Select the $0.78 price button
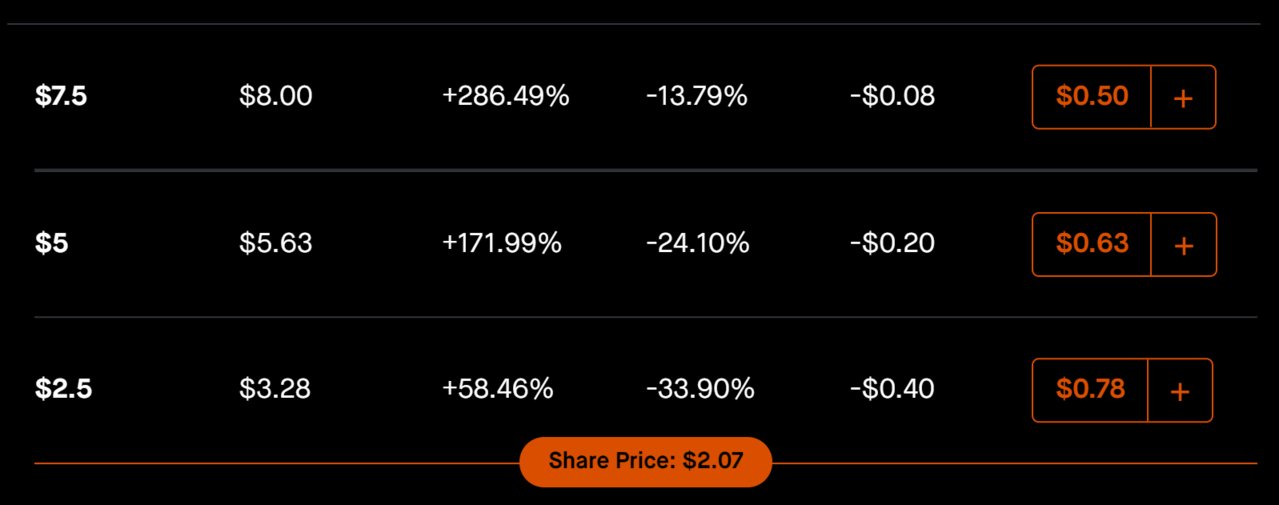Screen dimensions: 1279x505 point(1090,390)
